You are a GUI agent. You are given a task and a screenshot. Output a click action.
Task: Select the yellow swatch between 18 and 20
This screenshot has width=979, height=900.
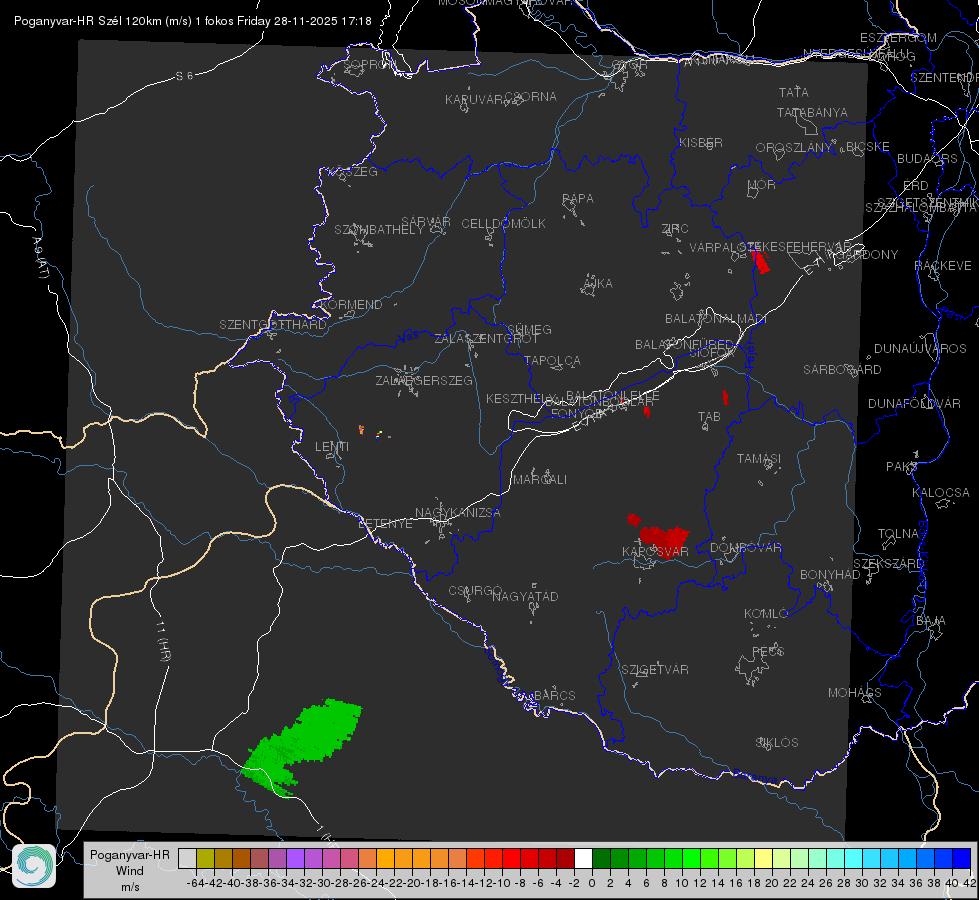763,859
